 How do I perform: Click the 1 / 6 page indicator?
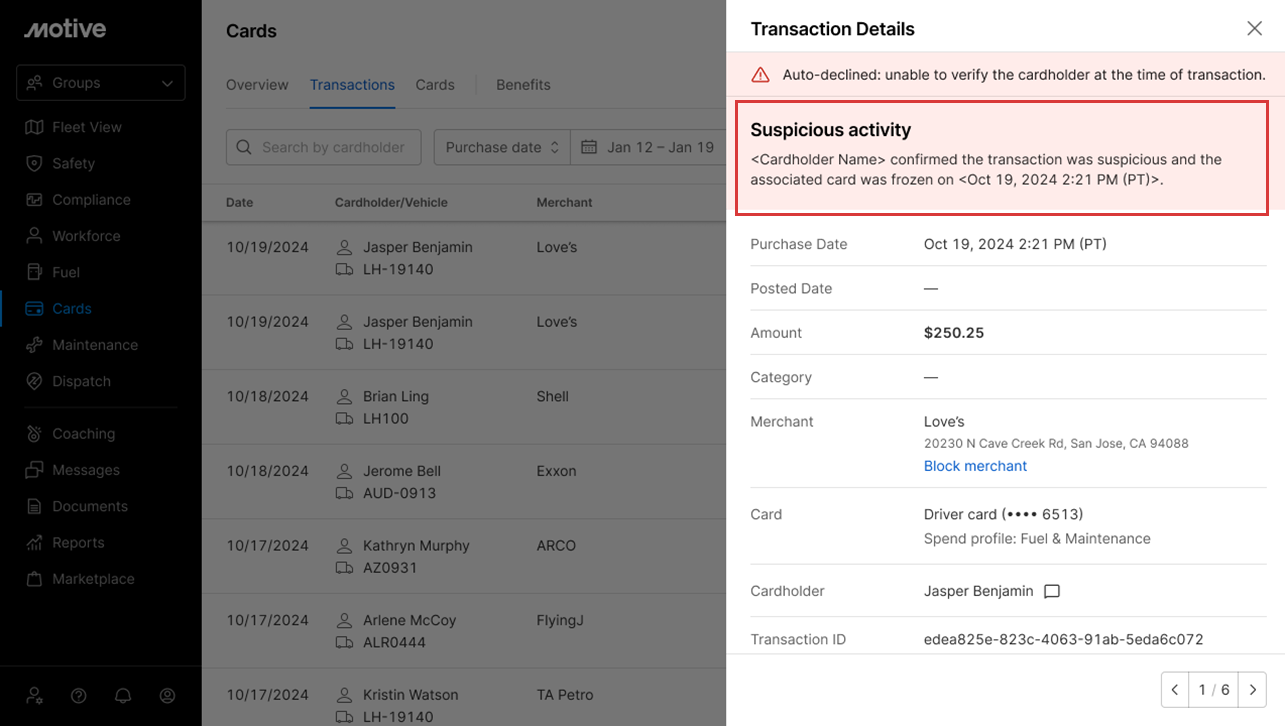tap(1214, 690)
